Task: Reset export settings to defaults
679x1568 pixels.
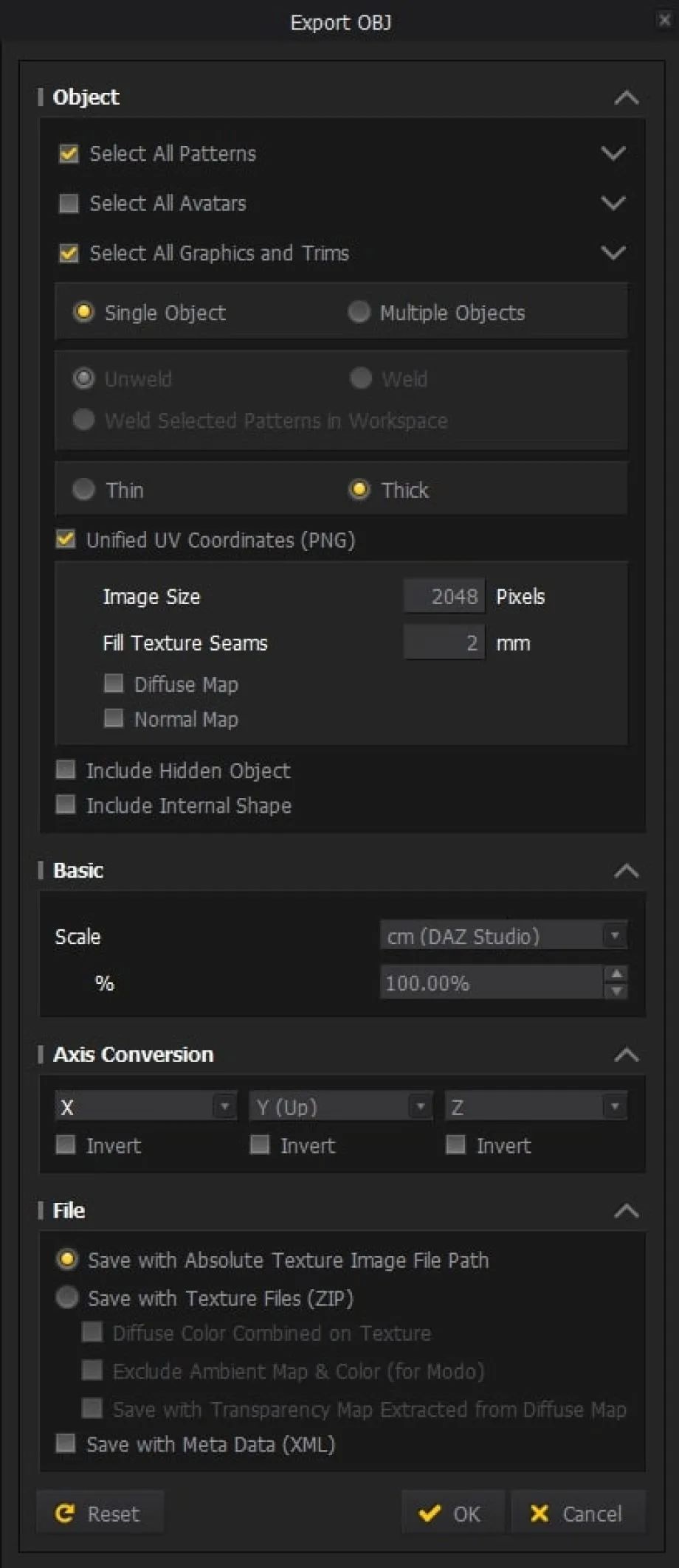Action: pyautogui.click(x=100, y=1514)
